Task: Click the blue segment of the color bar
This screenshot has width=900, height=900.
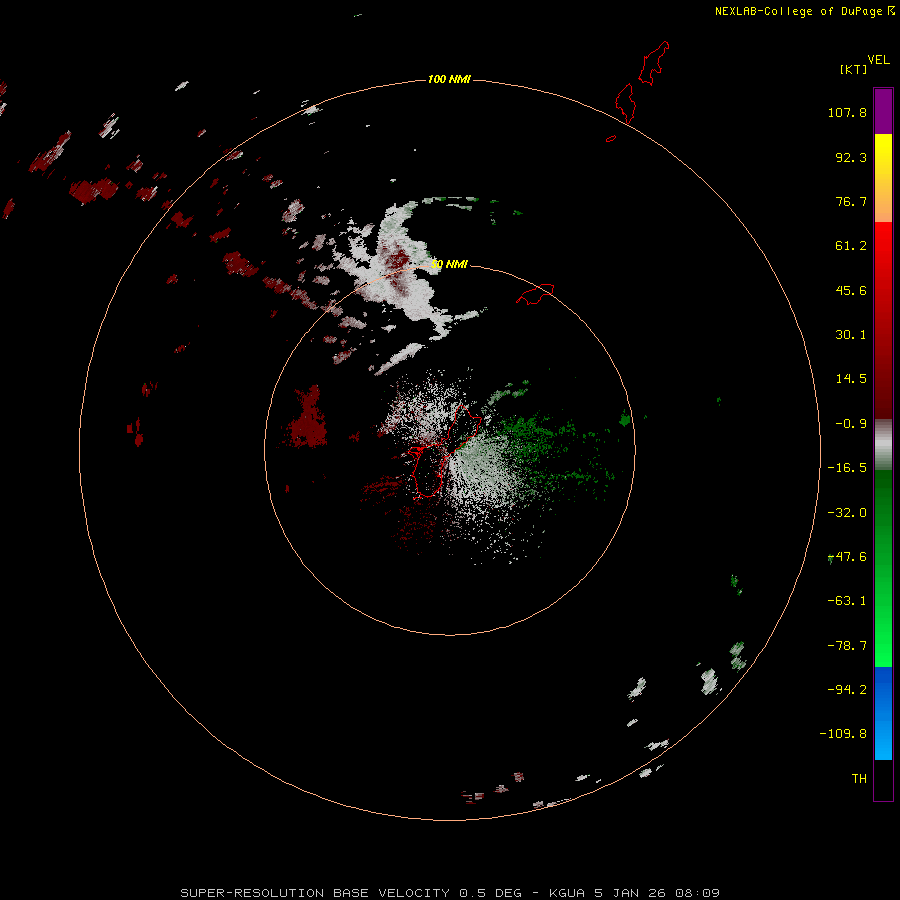Action: [x=883, y=713]
